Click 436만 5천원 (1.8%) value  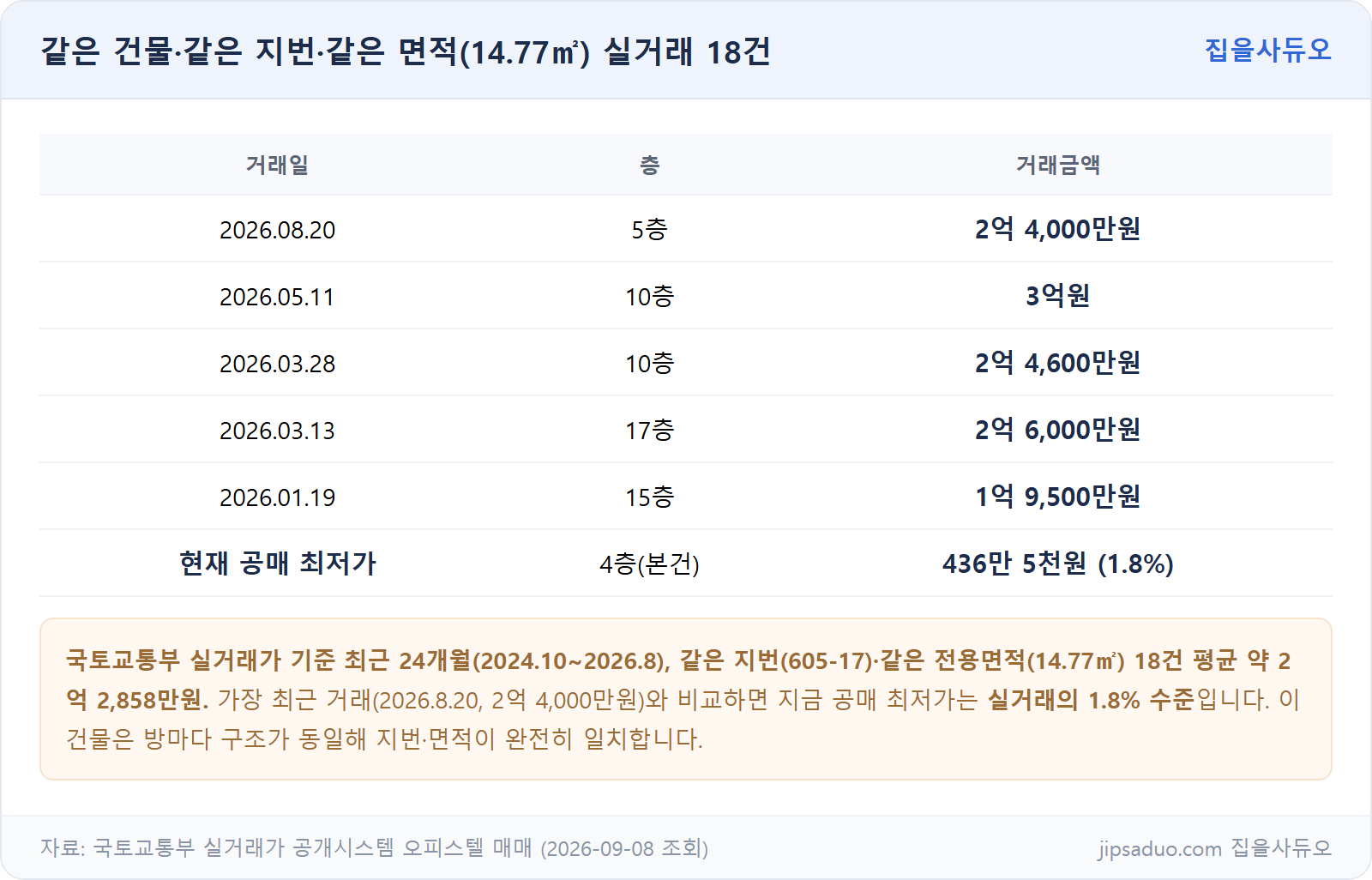1057,564
